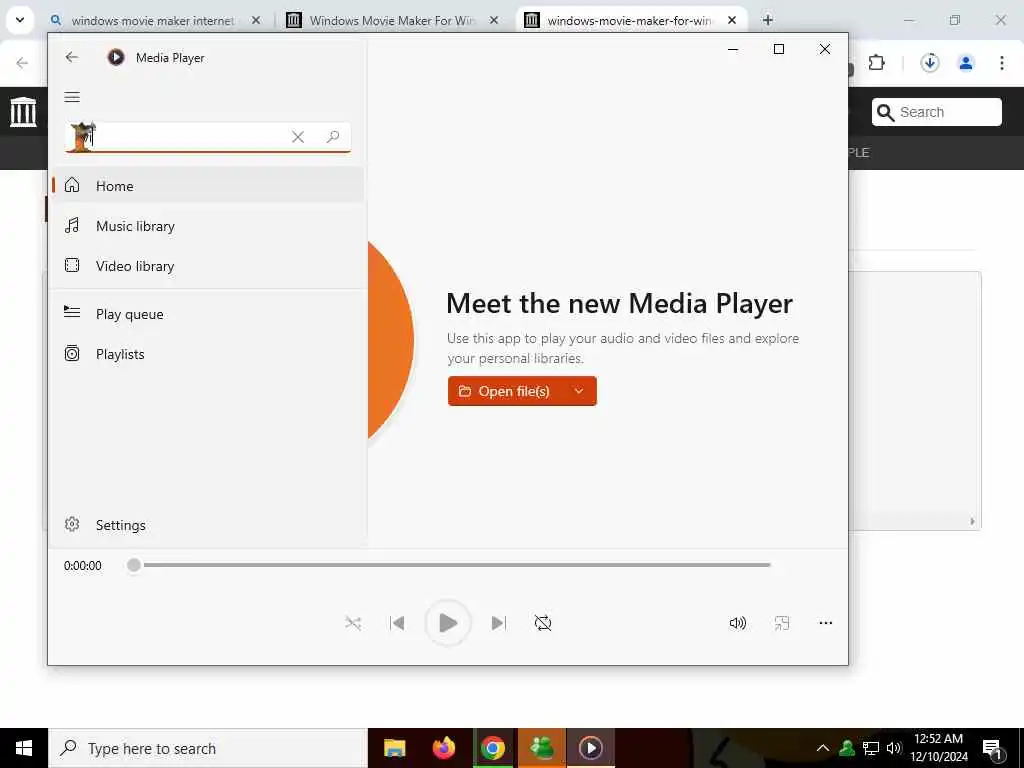Close the Windows Movie Maker For Win tab
The height and width of the screenshot is (768, 1024).
click(x=494, y=21)
